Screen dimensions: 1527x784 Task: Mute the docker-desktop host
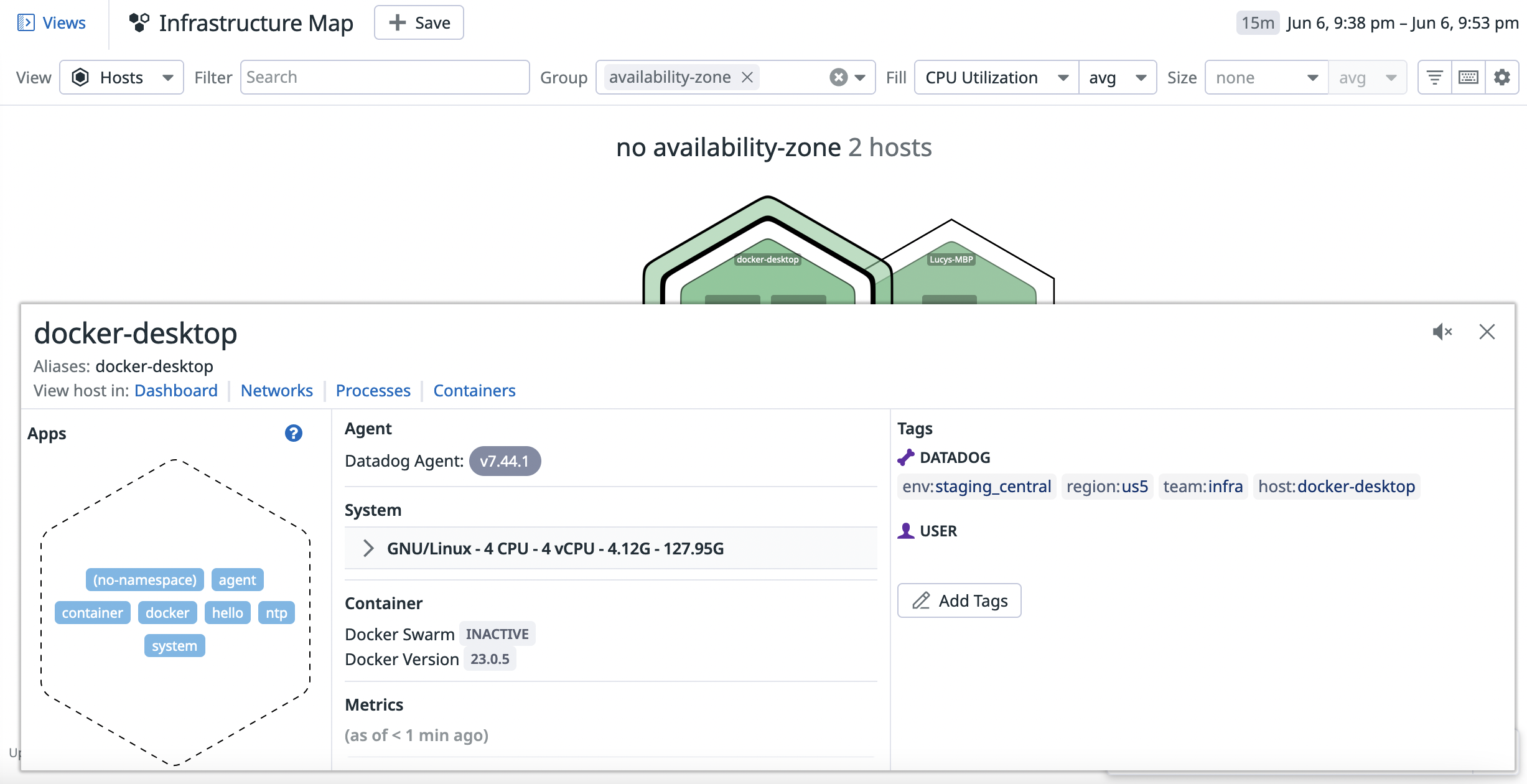1442,332
